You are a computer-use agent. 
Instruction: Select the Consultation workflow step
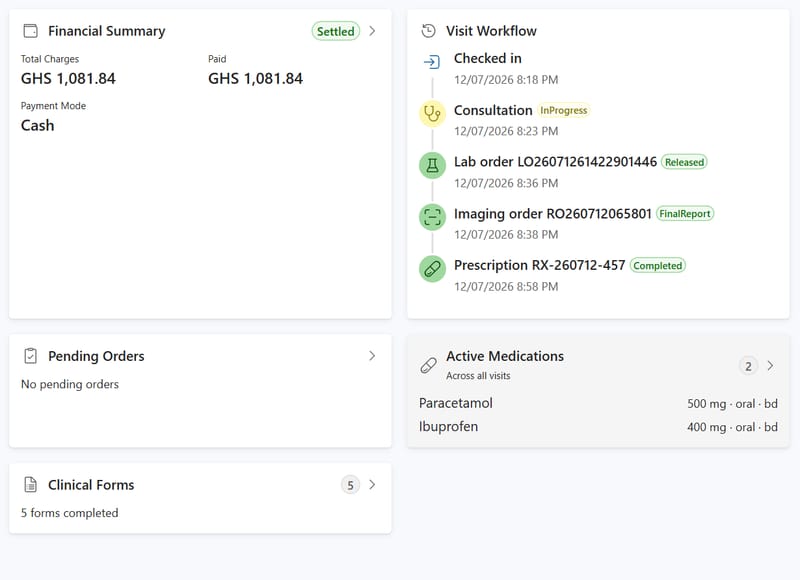[x=493, y=110]
